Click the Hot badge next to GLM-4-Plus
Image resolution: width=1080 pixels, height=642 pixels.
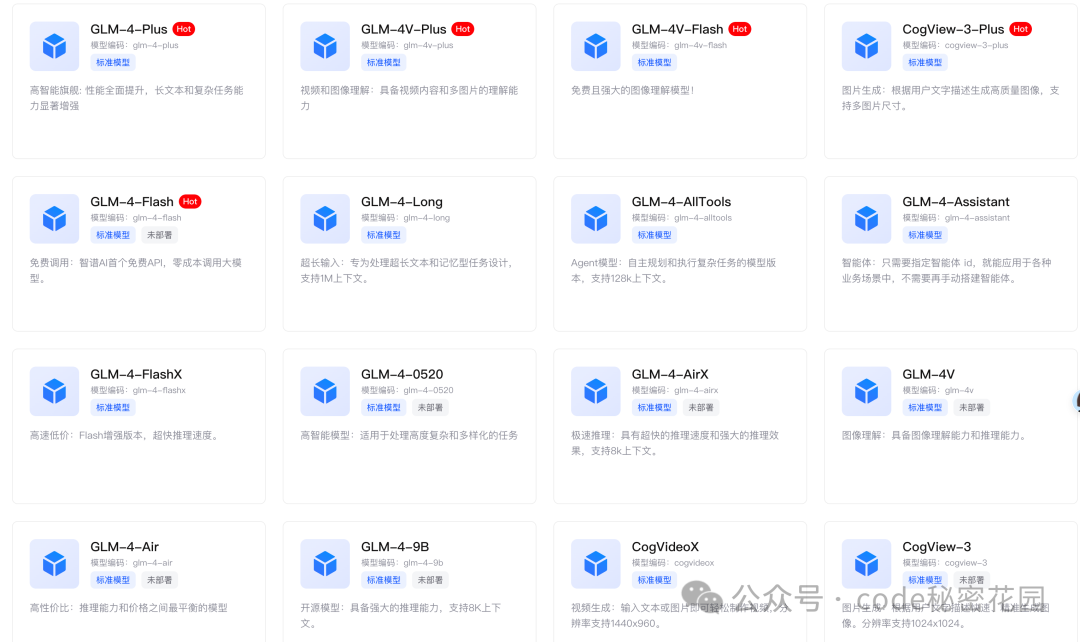pos(184,29)
